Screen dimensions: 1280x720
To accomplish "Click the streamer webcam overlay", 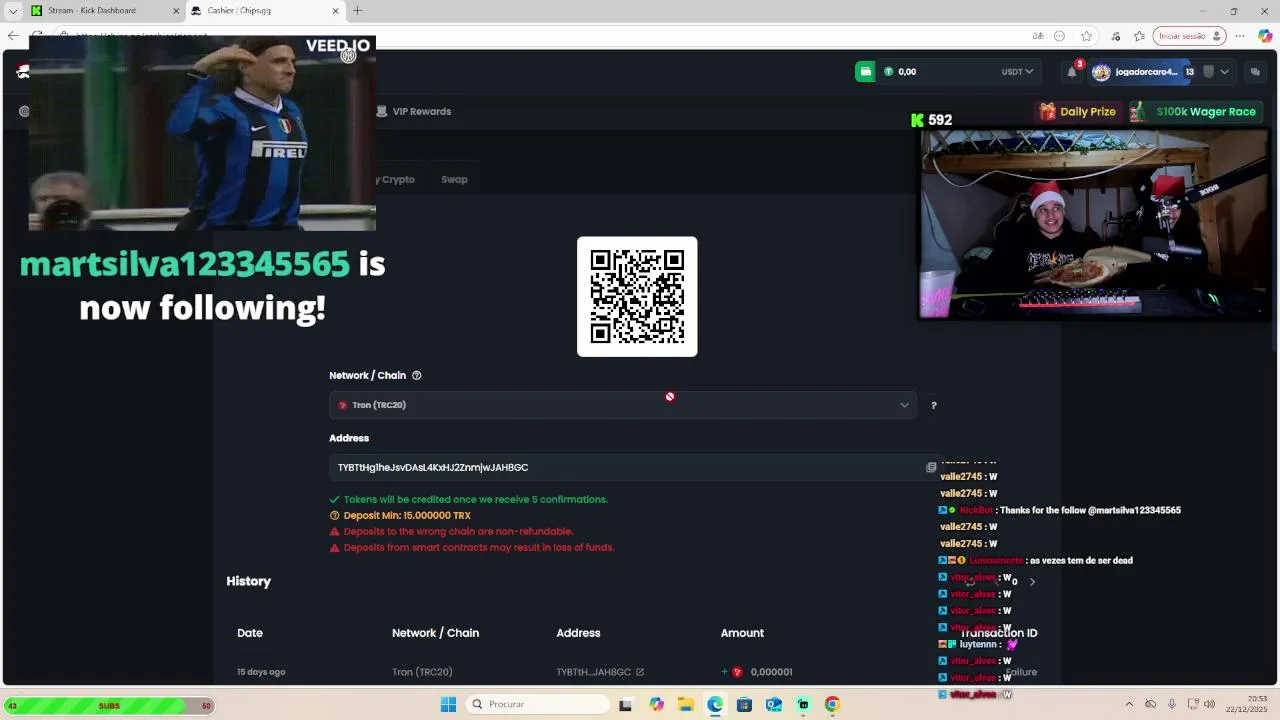I will [x=1094, y=224].
